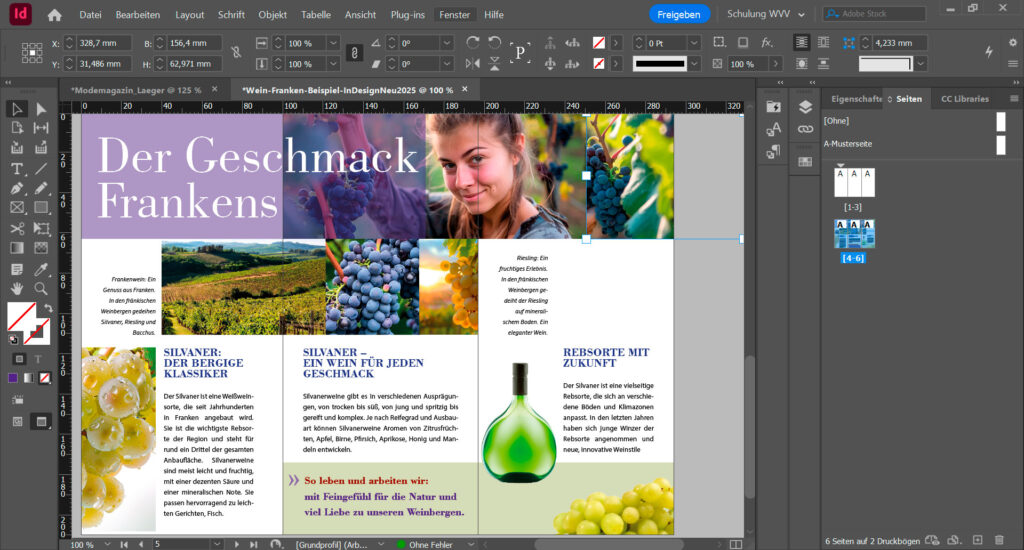Open Datei menu
The height and width of the screenshot is (550, 1024).
point(90,14)
